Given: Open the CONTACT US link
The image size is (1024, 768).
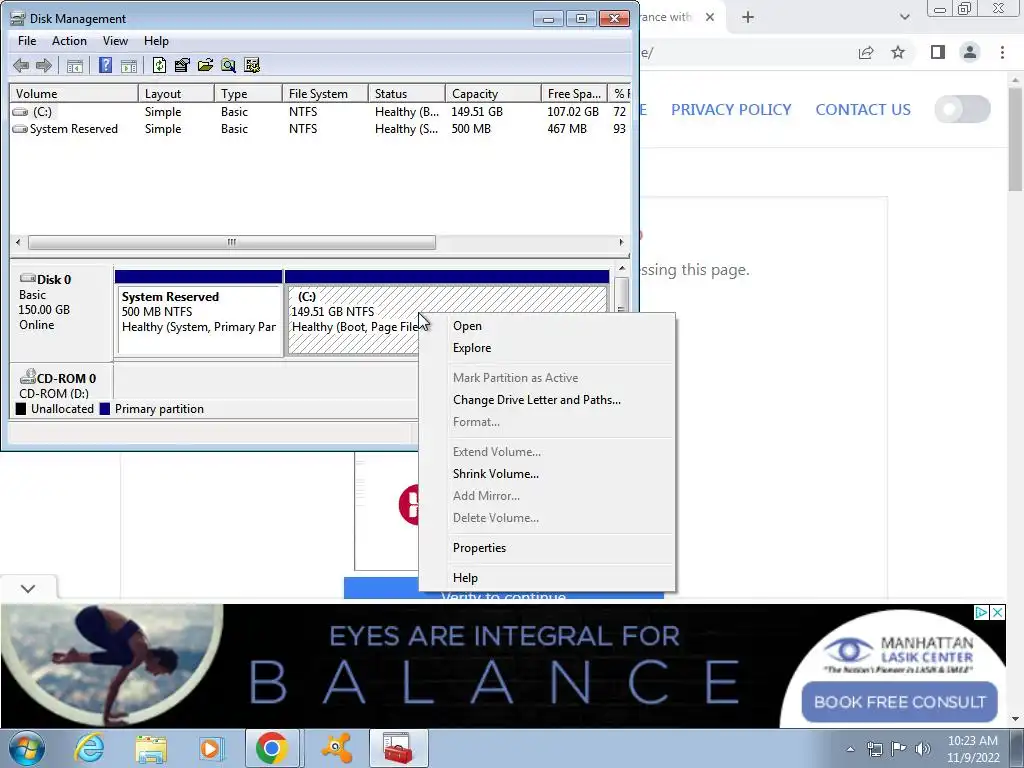Looking at the screenshot, I should pyautogui.click(x=863, y=110).
